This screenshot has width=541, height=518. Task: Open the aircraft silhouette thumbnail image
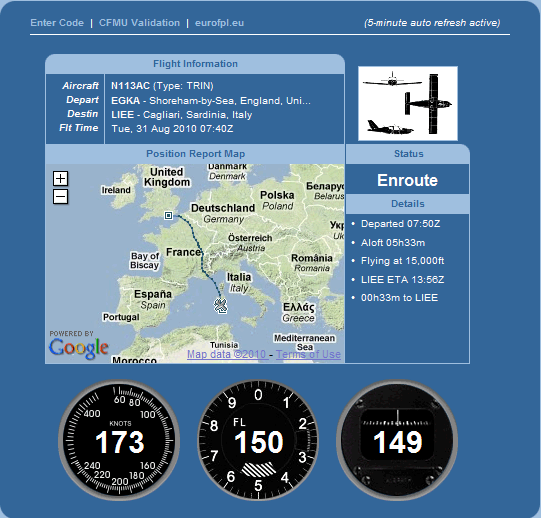408,104
